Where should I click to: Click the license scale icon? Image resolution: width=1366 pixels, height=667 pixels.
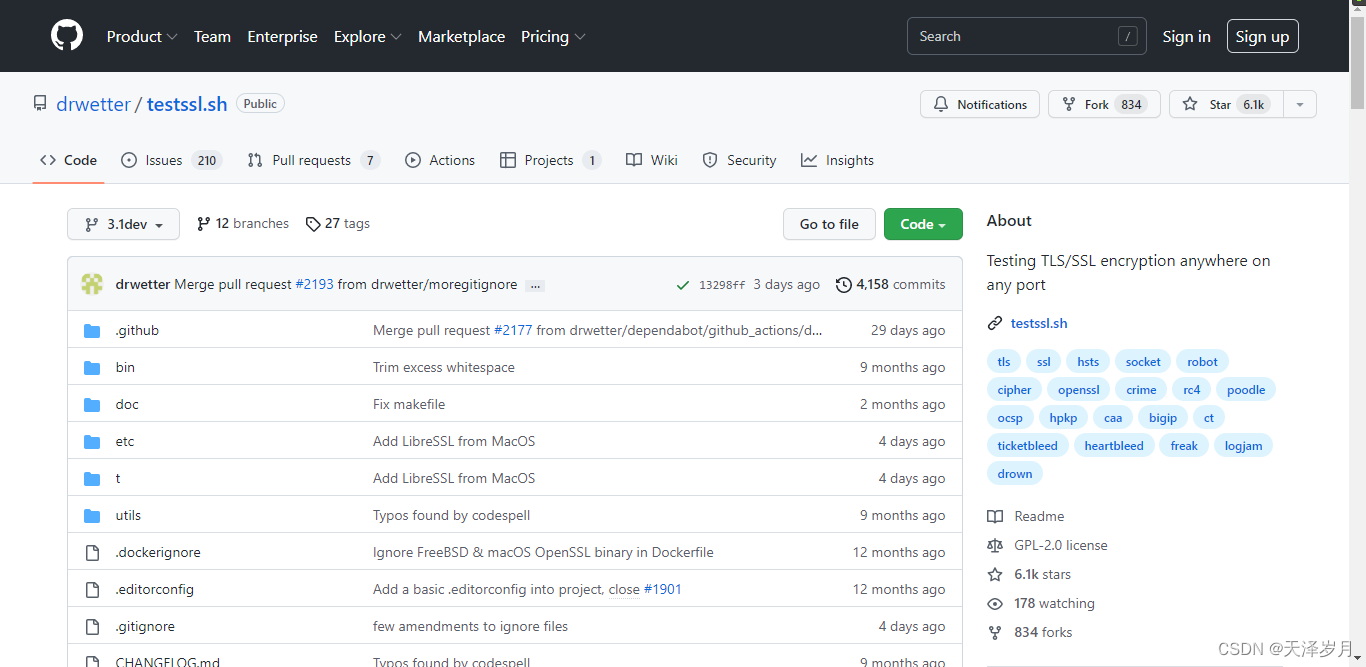tap(995, 545)
